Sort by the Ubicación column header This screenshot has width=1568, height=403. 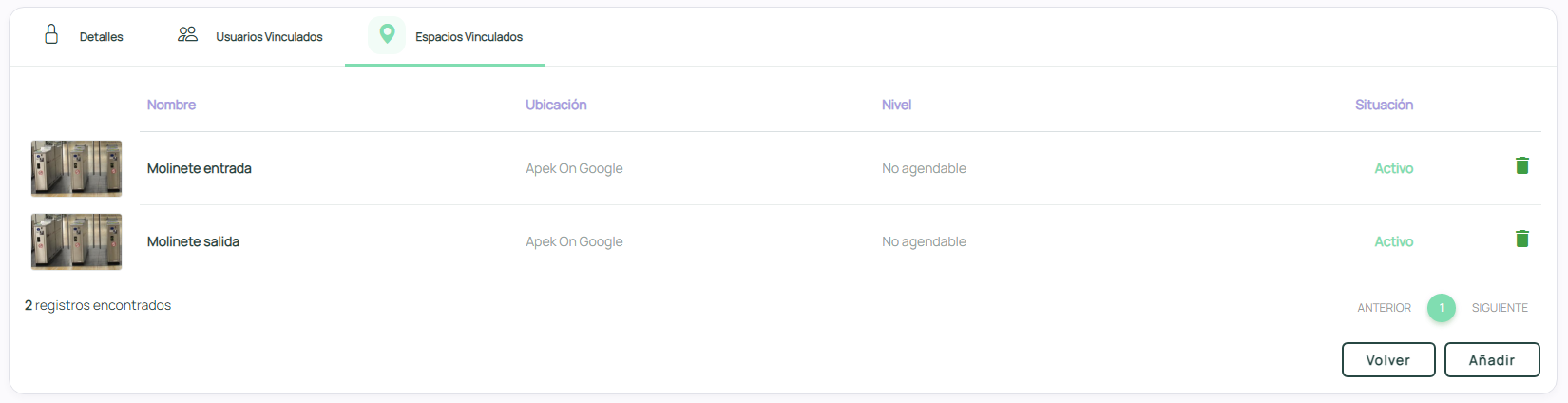pos(556,105)
